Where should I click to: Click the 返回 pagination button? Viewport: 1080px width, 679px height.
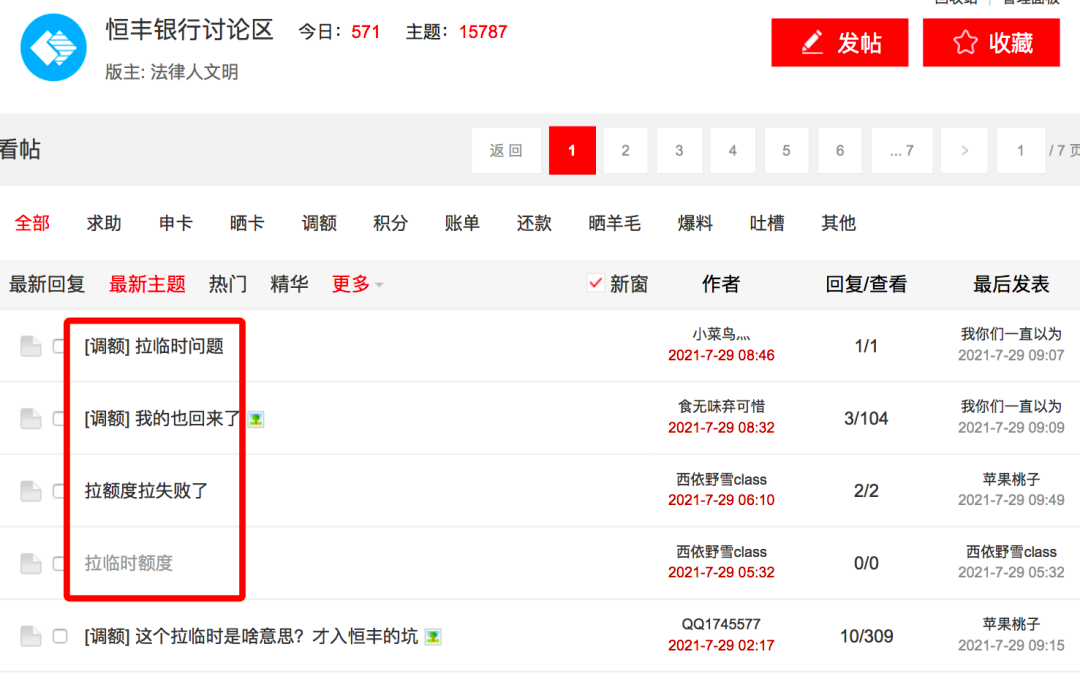[506, 150]
